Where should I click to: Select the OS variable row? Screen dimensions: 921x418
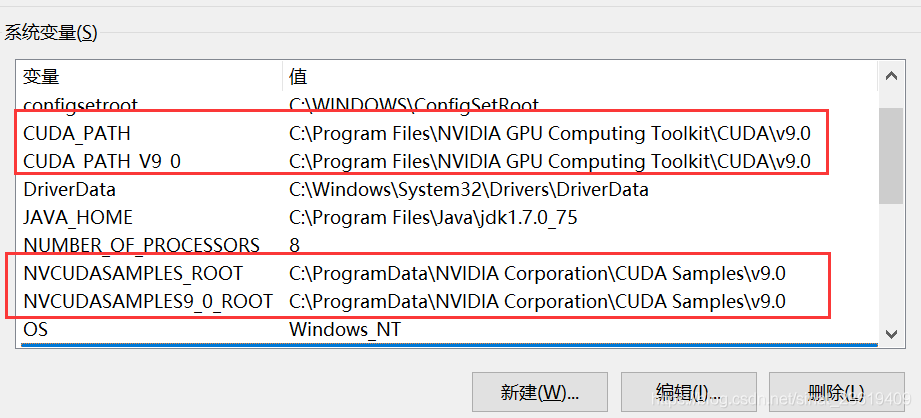pyautogui.click(x=36, y=329)
